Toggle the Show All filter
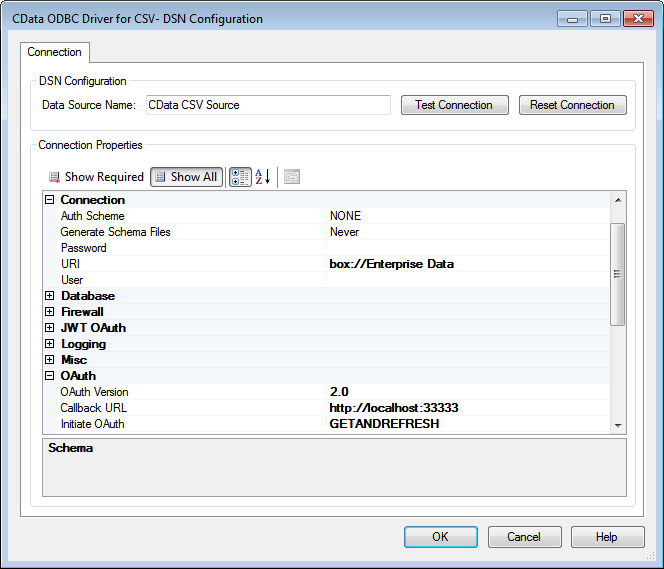Viewport: 664px width, 569px height. coord(186,177)
